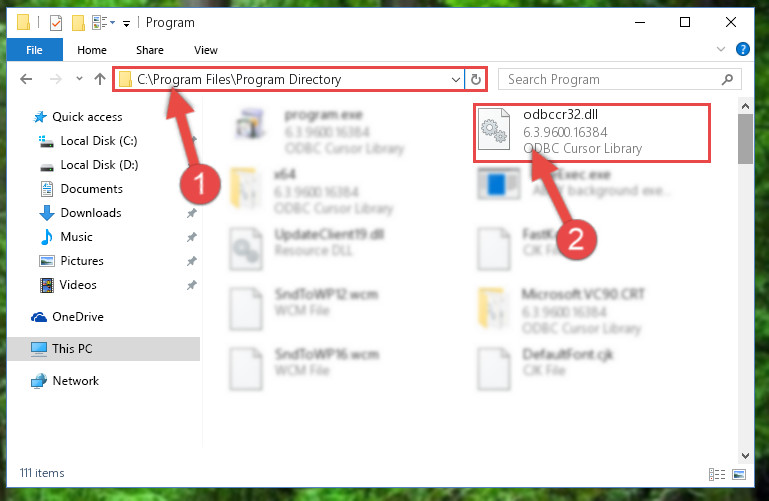Expand the ribbon with the chevron

tap(720, 49)
